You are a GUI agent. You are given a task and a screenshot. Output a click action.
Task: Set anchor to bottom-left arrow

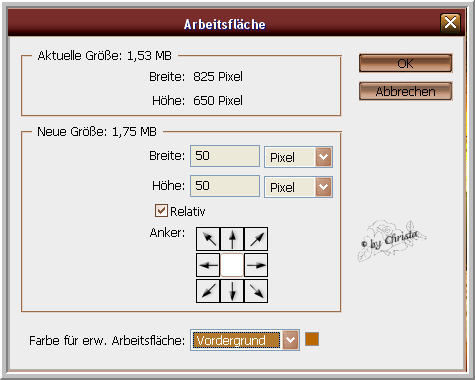(x=208, y=291)
